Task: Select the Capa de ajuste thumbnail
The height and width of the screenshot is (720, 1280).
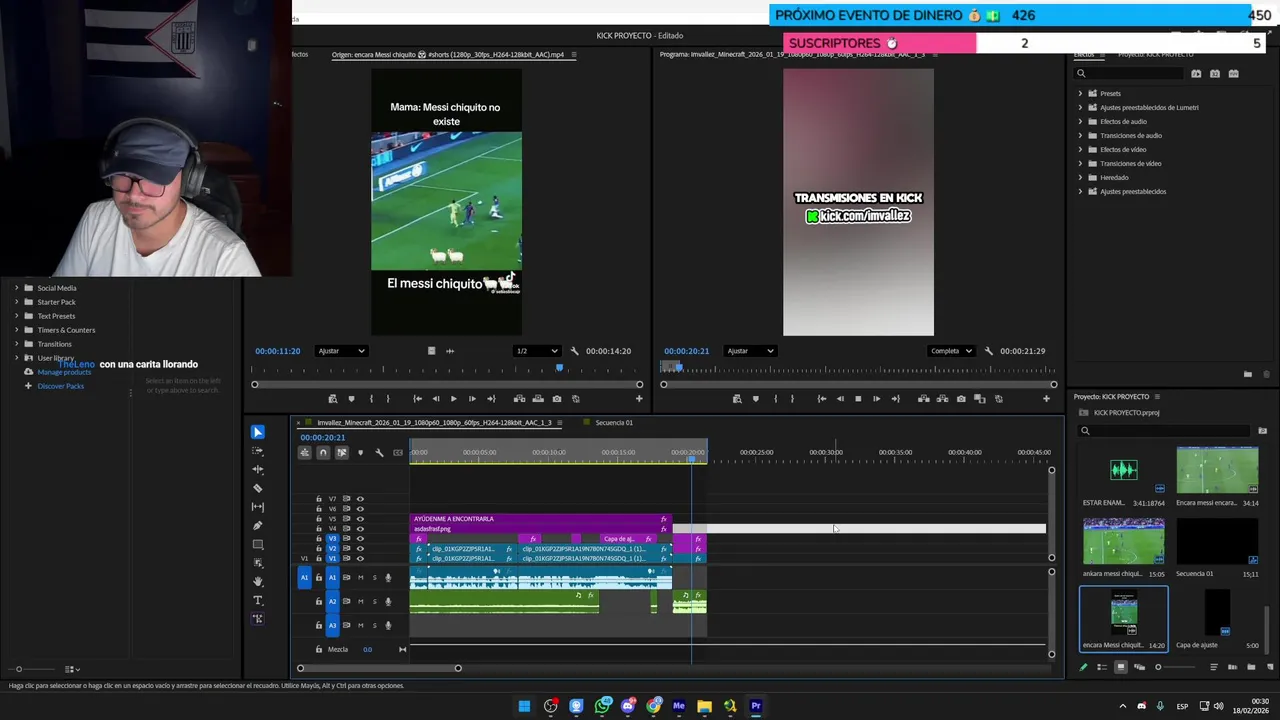Action: point(1217,612)
